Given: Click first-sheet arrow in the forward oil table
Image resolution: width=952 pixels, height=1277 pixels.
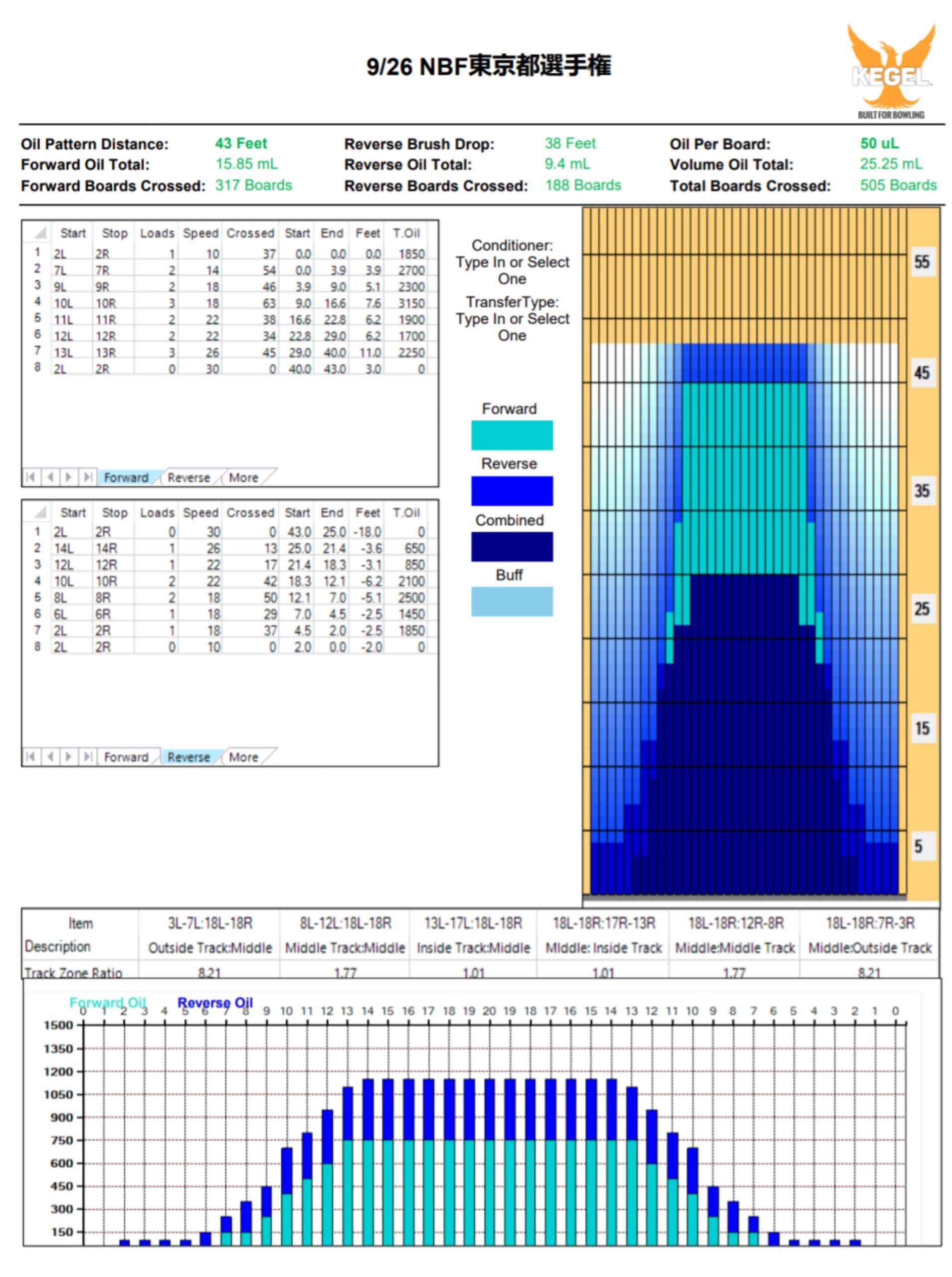Looking at the screenshot, I should 31,477.
